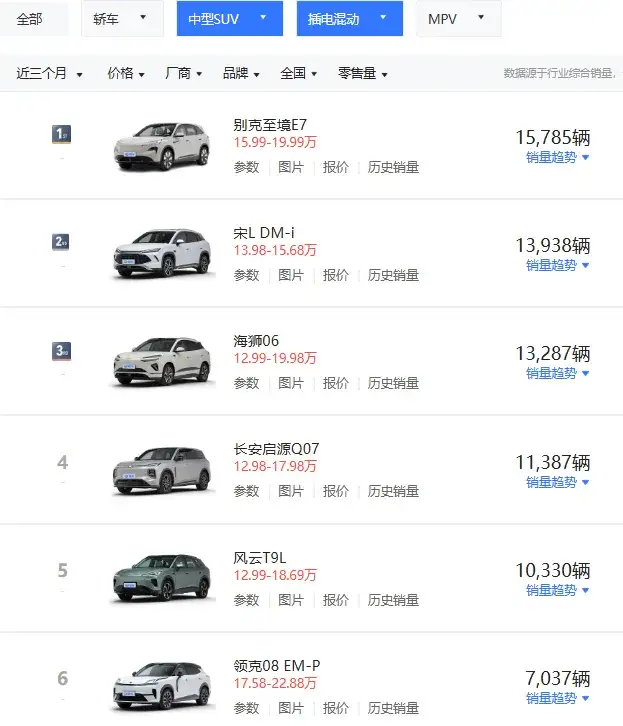
Task: Open the 零售量 dropdown
Action: pyautogui.click(x=362, y=73)
